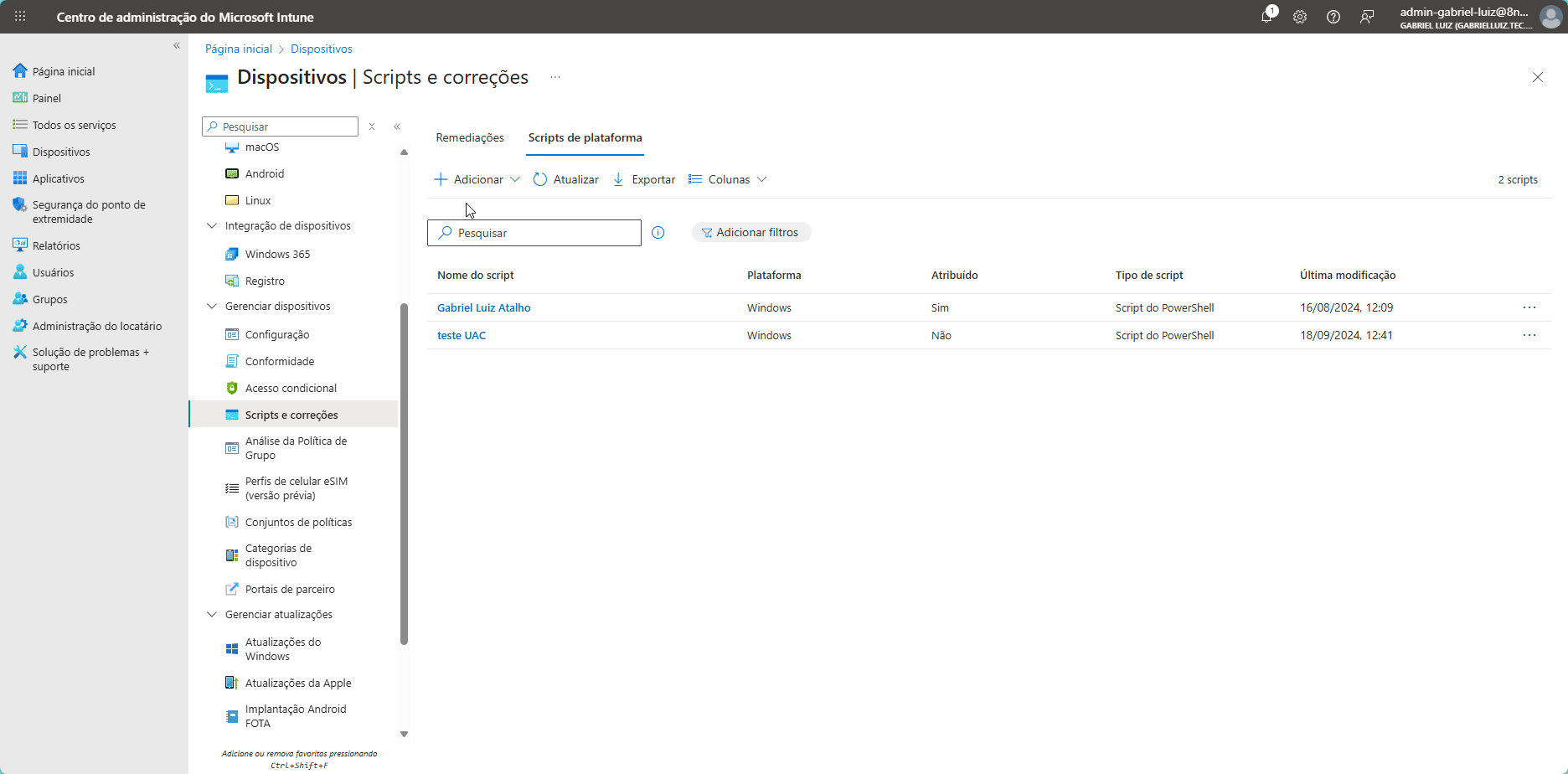Open settings gear in top bar
This screenshot has height=774, width=1568.
[1300, 17]
